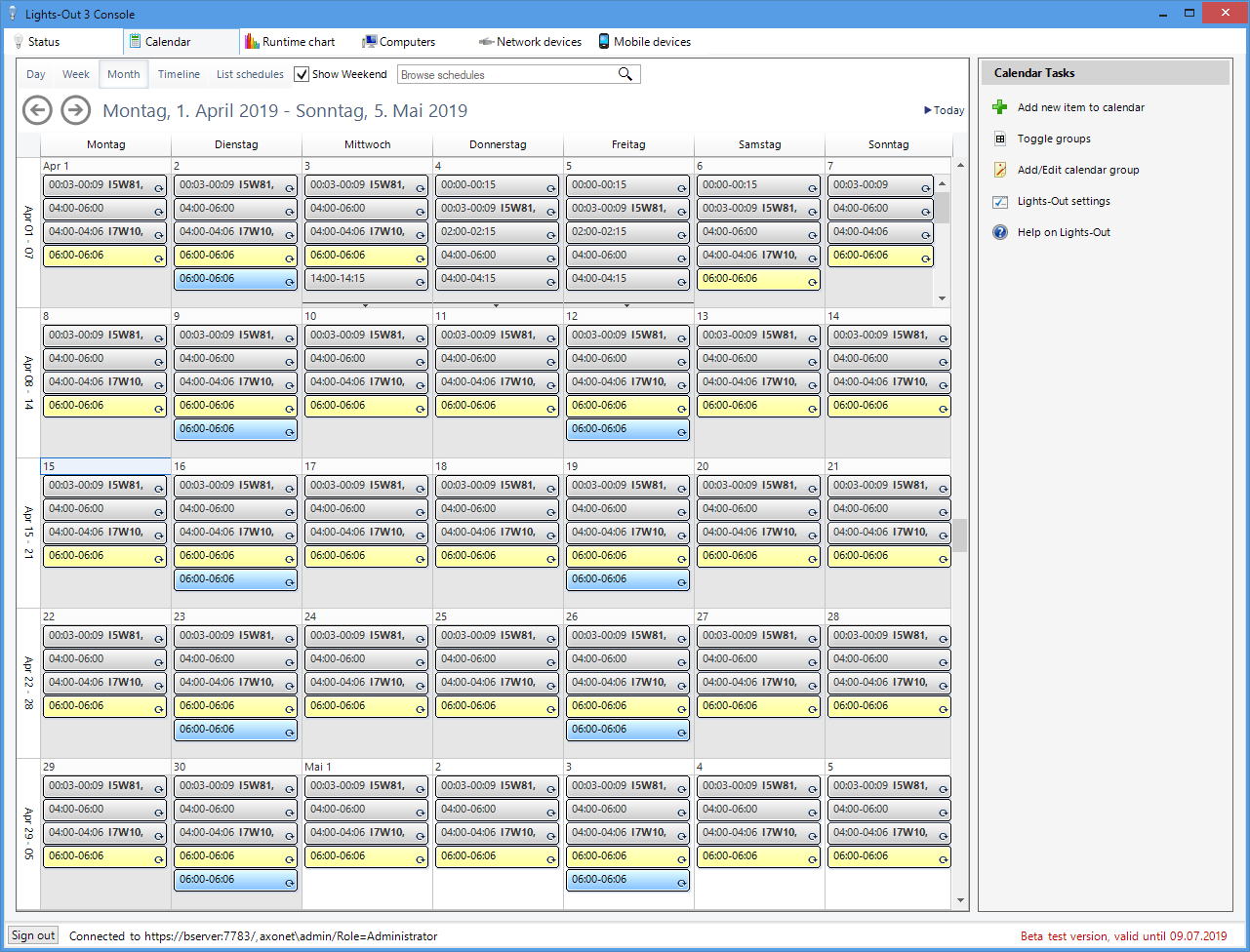Select the 00:00-00:15 entry on April 6
Screen dimensions: 1250x952
(x=758, y=185)
